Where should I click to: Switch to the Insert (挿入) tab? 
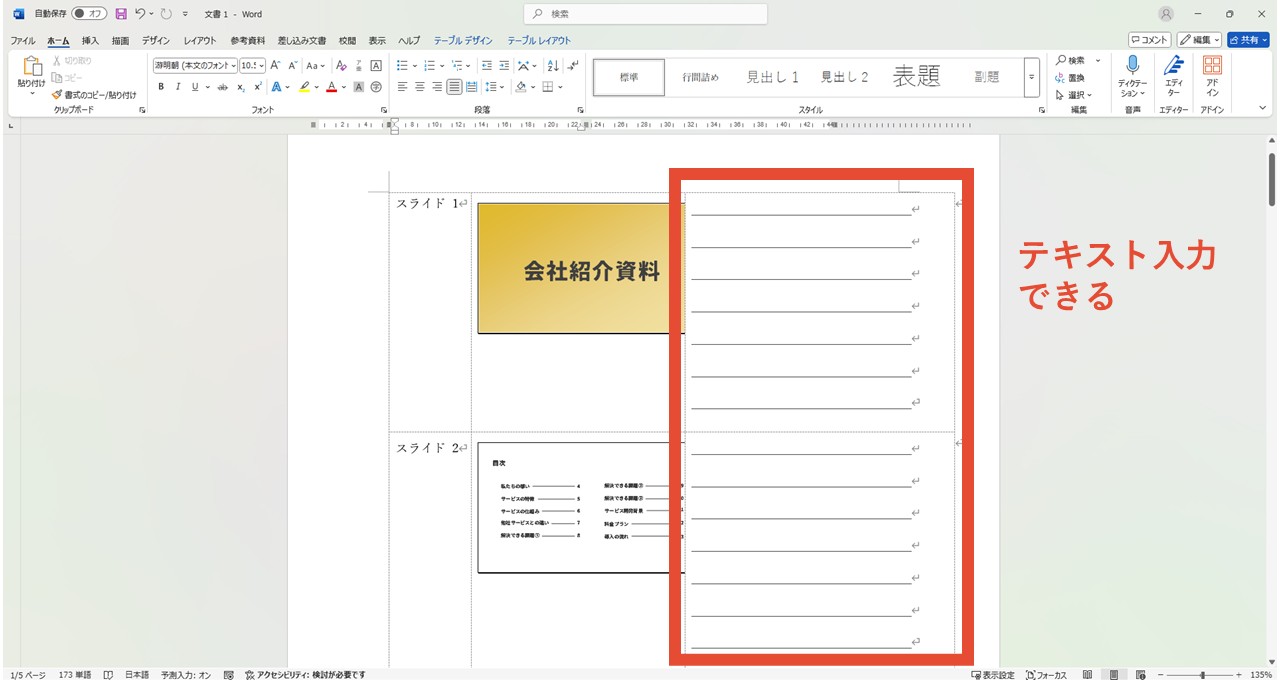click(x=90, y=41)
